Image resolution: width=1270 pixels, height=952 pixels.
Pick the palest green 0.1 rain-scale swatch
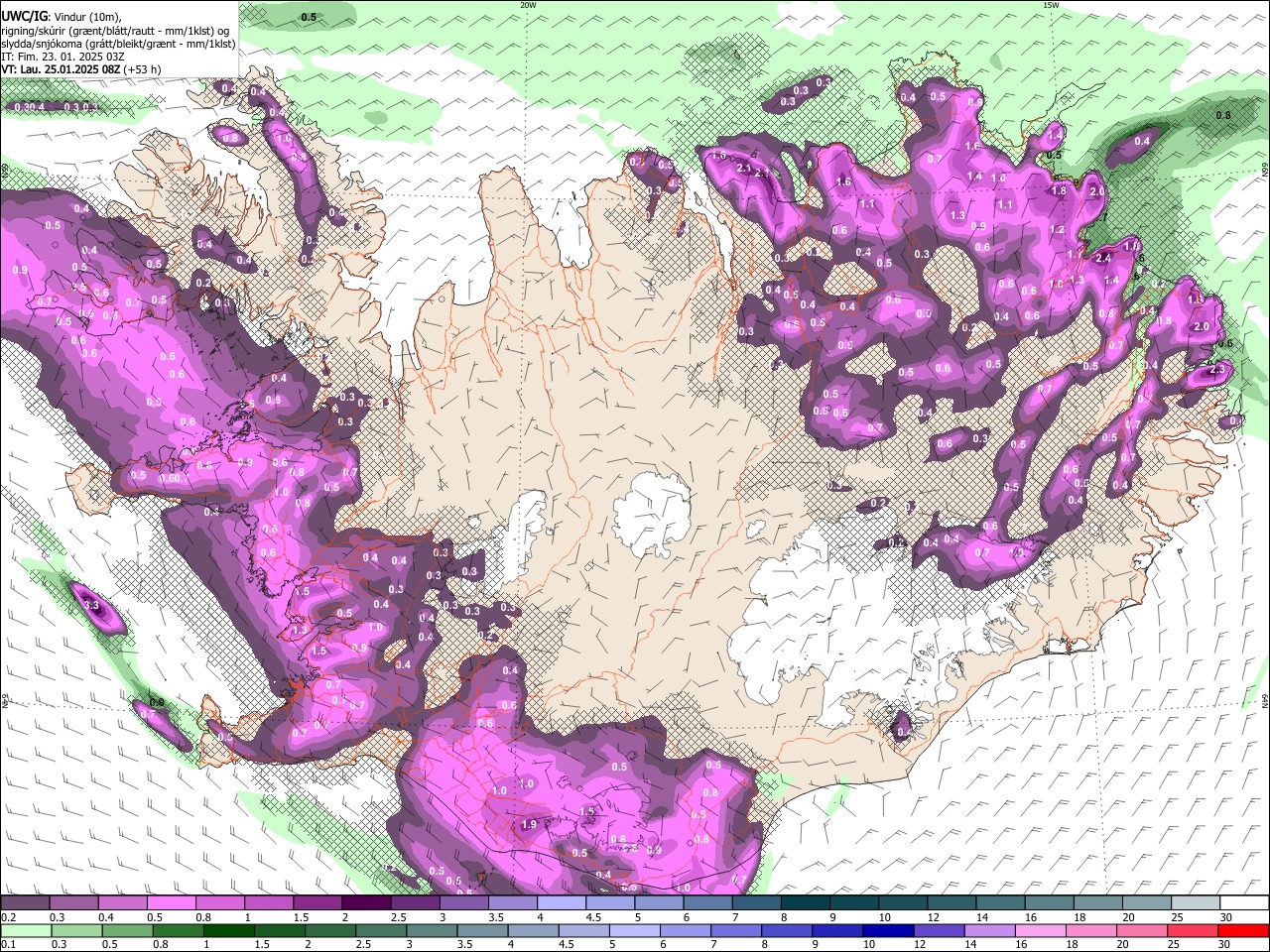(25, 930)
